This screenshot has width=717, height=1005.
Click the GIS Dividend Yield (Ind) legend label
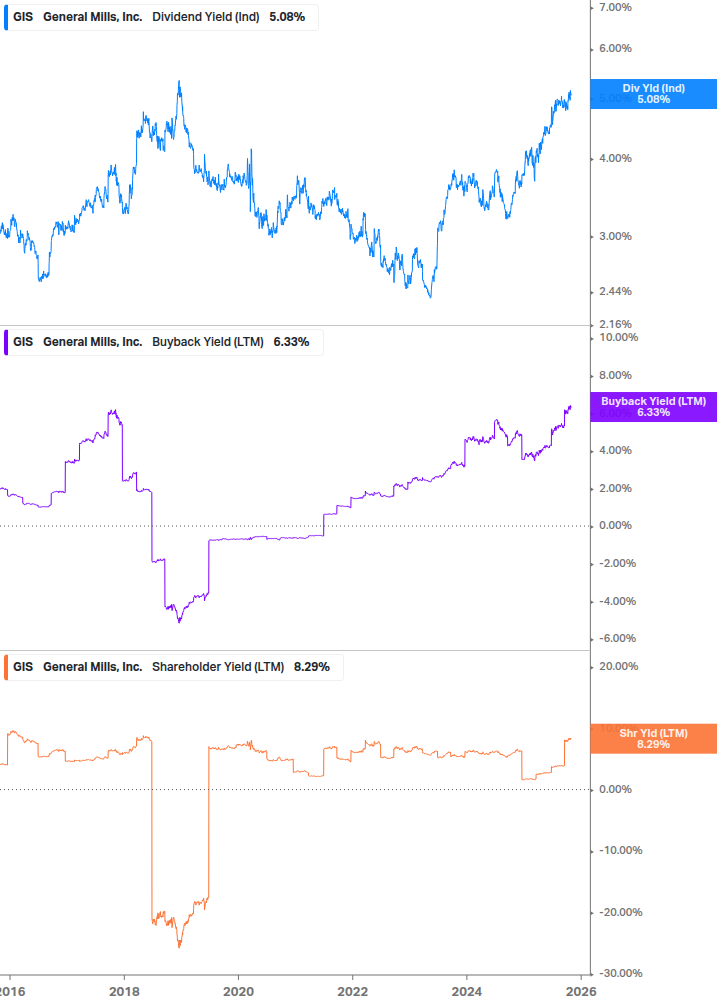160,17
